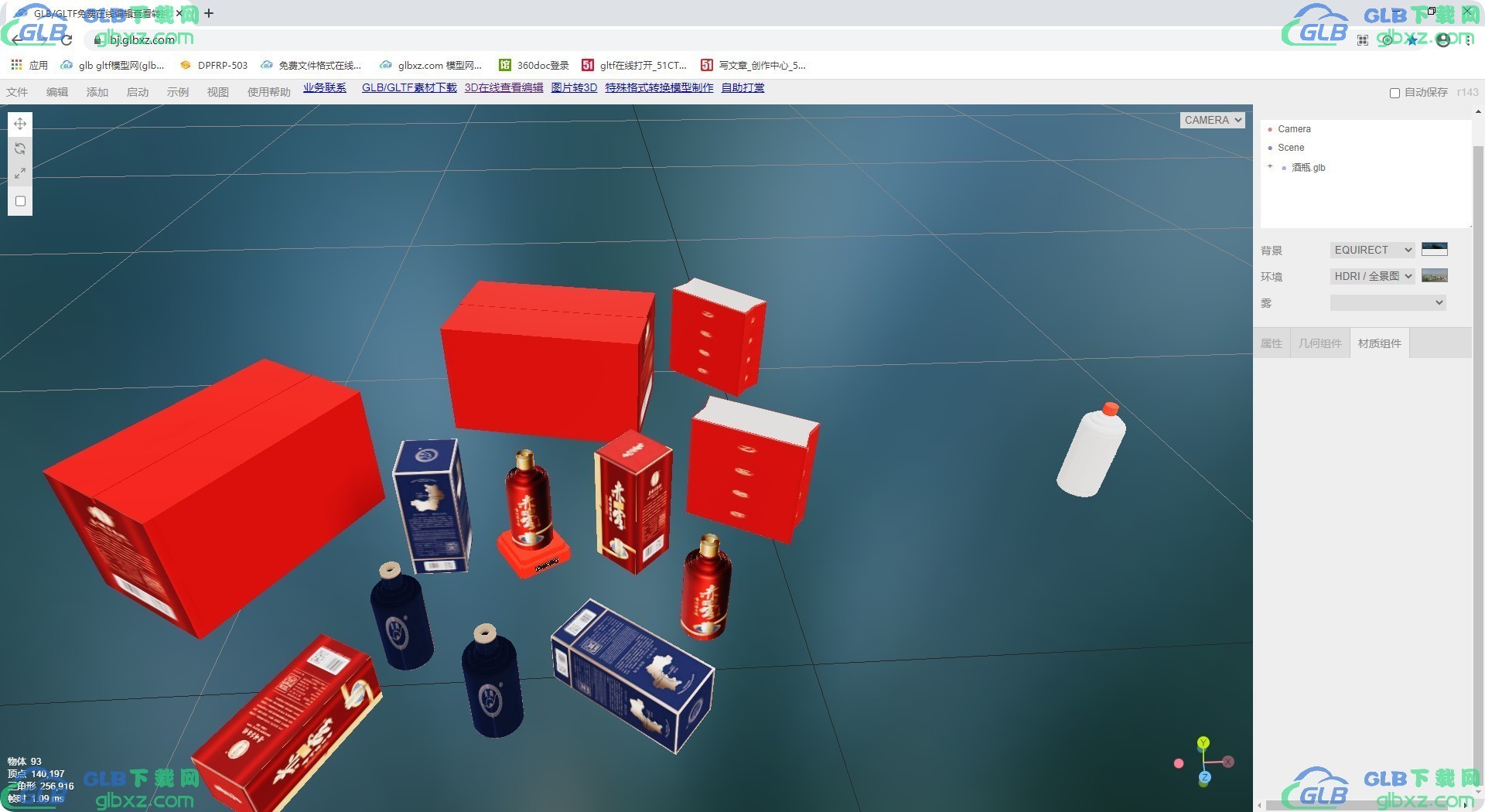This screenshot has width=1485, height=812.
Task: Select 酒瓶.glb in the outliner
Action: (1308, 168)
